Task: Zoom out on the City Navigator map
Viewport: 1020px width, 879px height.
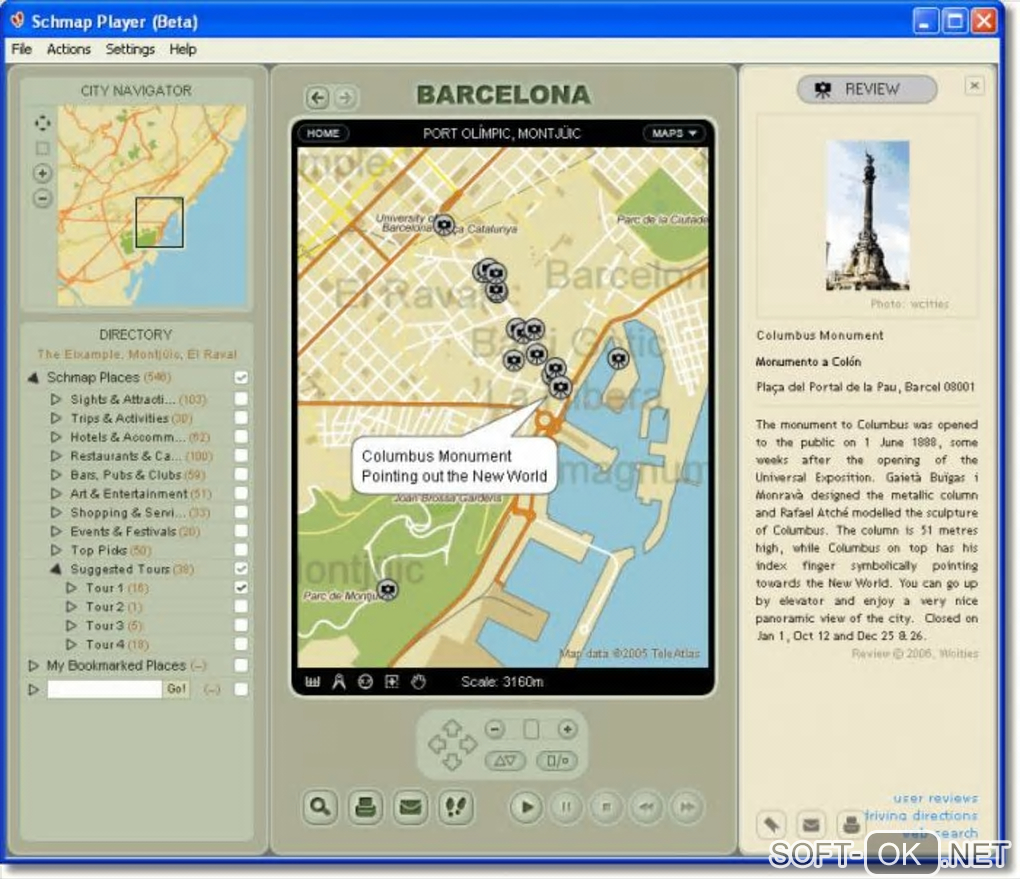Action: (42, 198)
